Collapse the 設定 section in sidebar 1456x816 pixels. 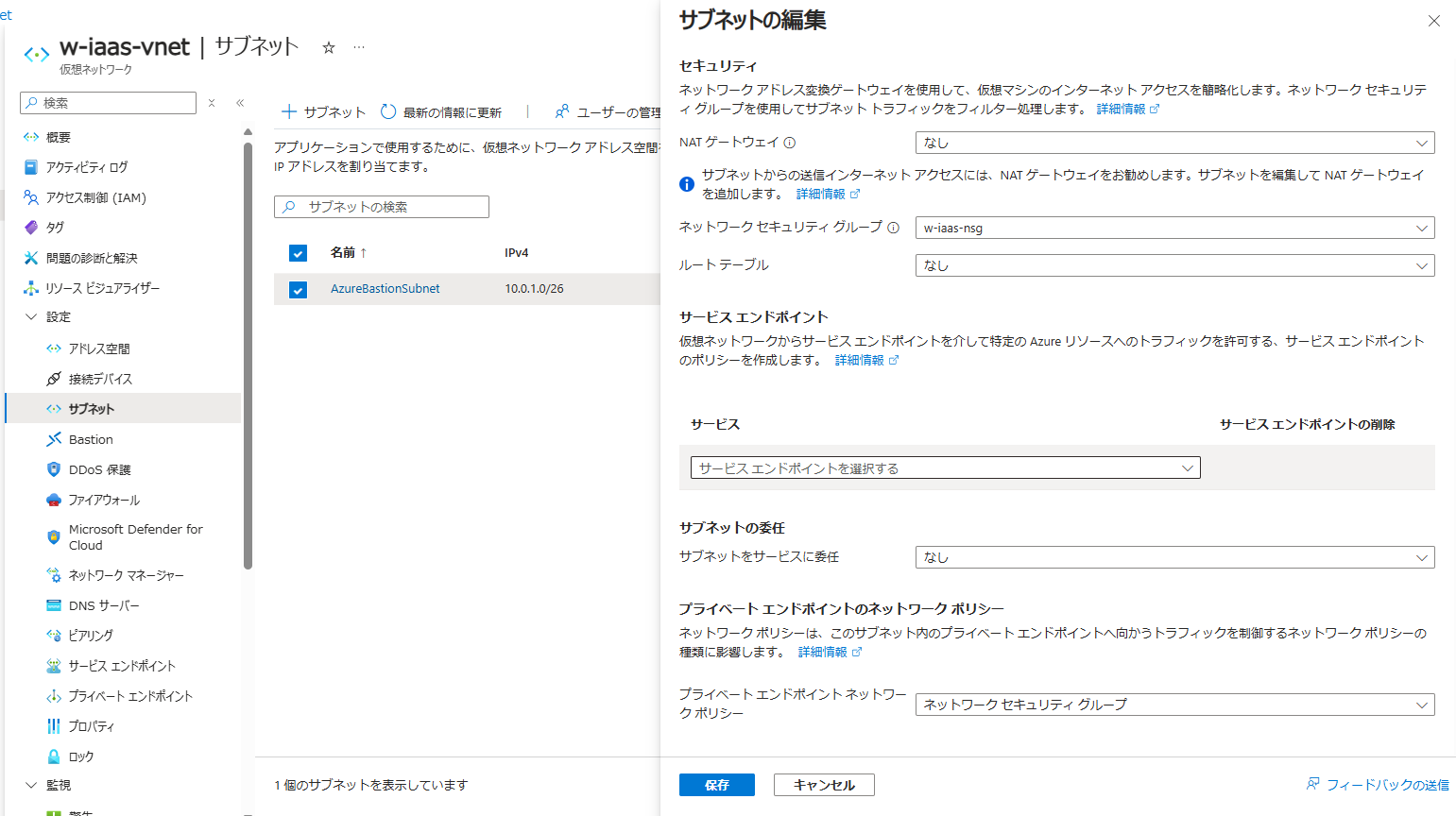pyautogui.click(x=31, y=317)
